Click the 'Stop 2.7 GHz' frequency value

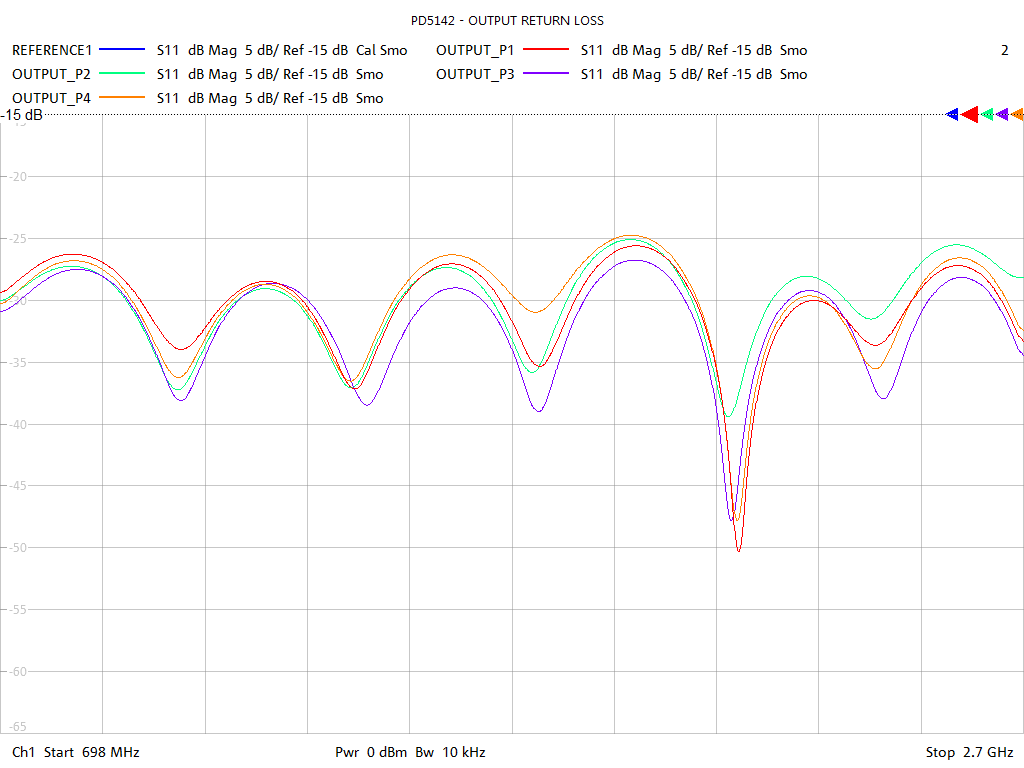tap(969, 752)
